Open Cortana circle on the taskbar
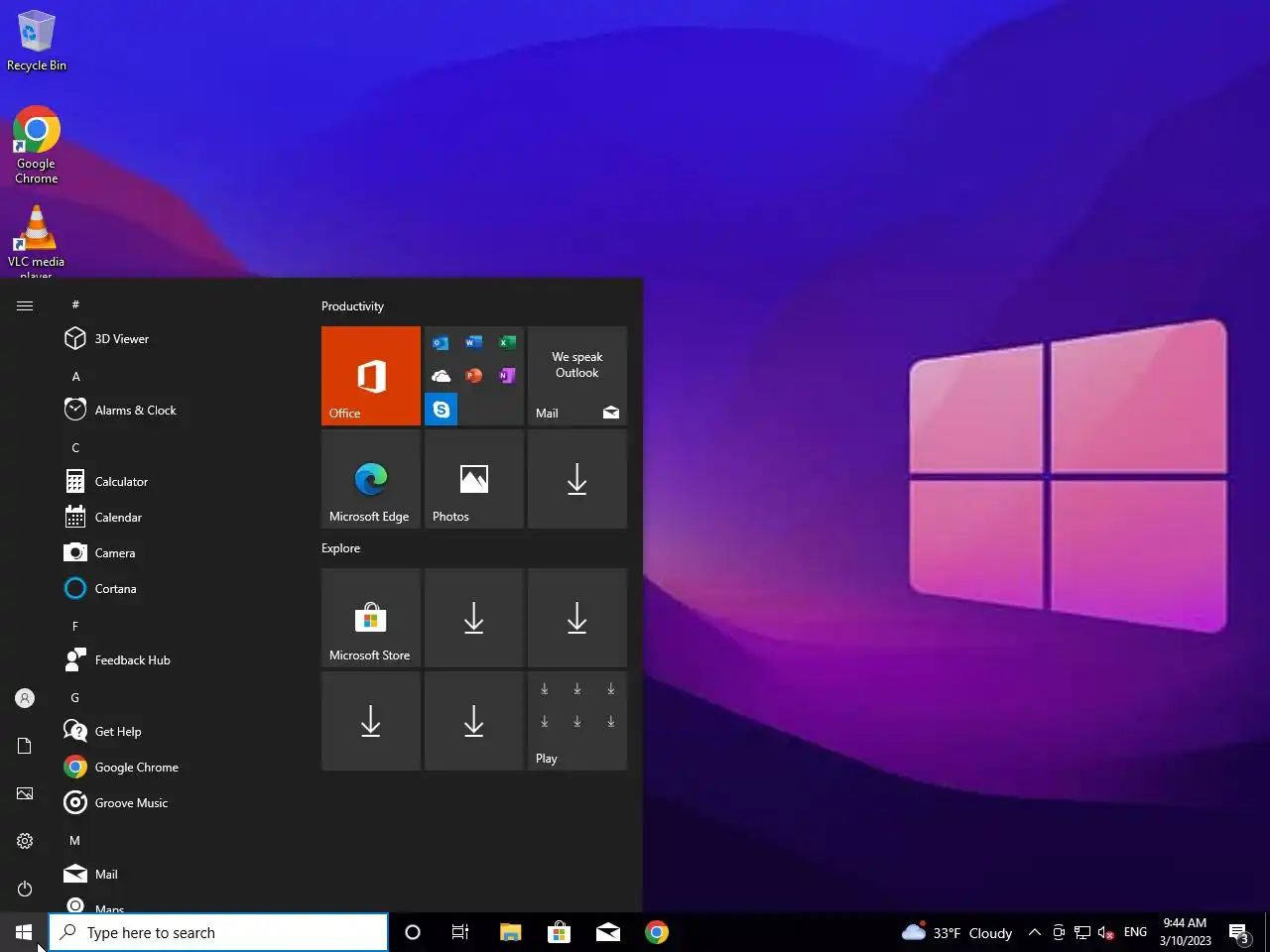The width and height of the screenshot is (1270, 952). [413, 932]
